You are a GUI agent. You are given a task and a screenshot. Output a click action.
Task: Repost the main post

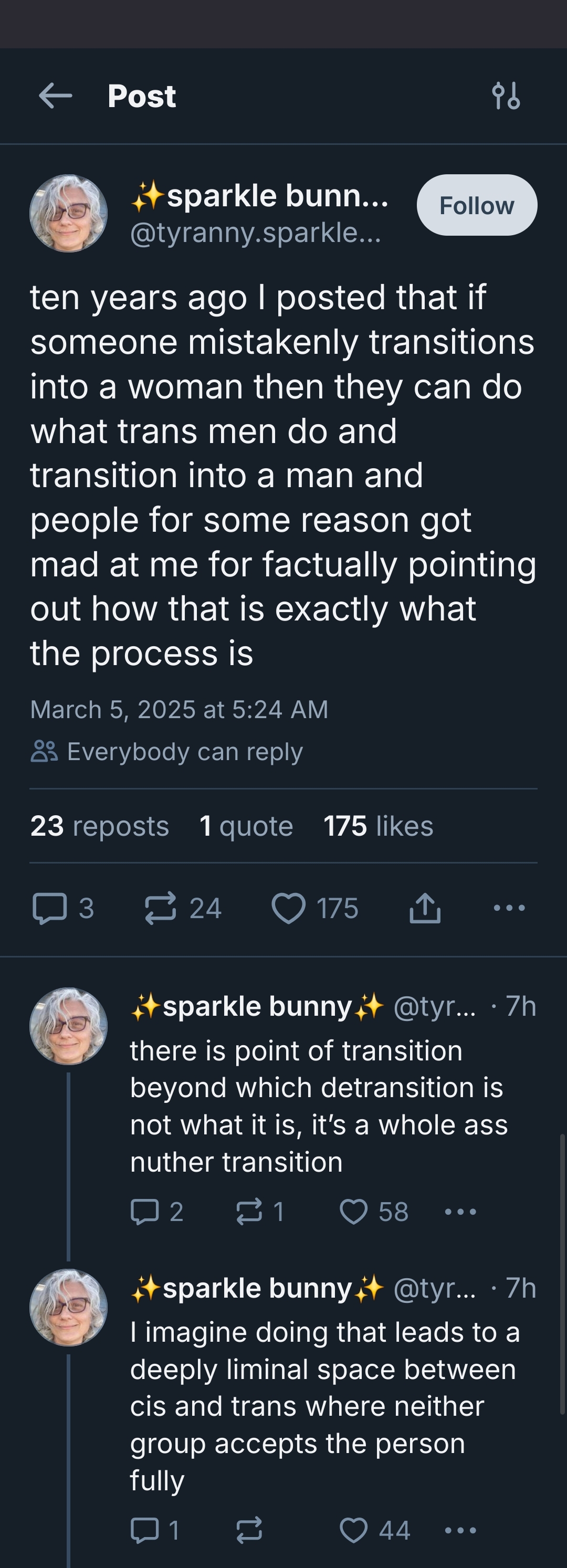(x=161, y=908)
